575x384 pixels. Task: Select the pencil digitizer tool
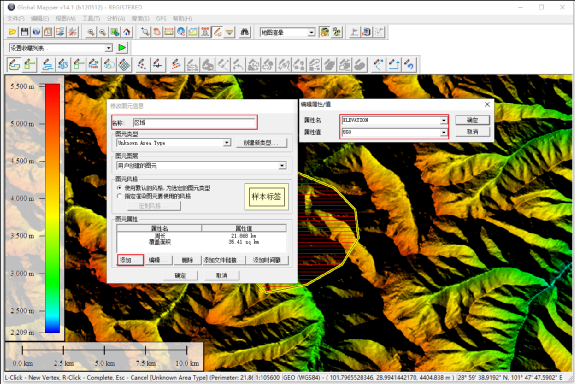(217, 32)
